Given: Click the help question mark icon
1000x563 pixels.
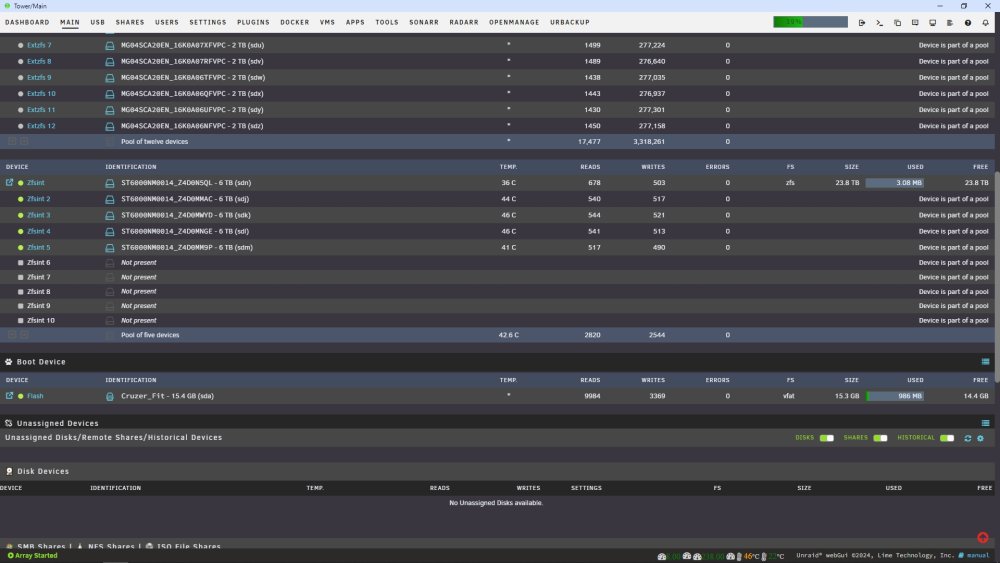Looking at the screenshot, I should pos(967,22).
